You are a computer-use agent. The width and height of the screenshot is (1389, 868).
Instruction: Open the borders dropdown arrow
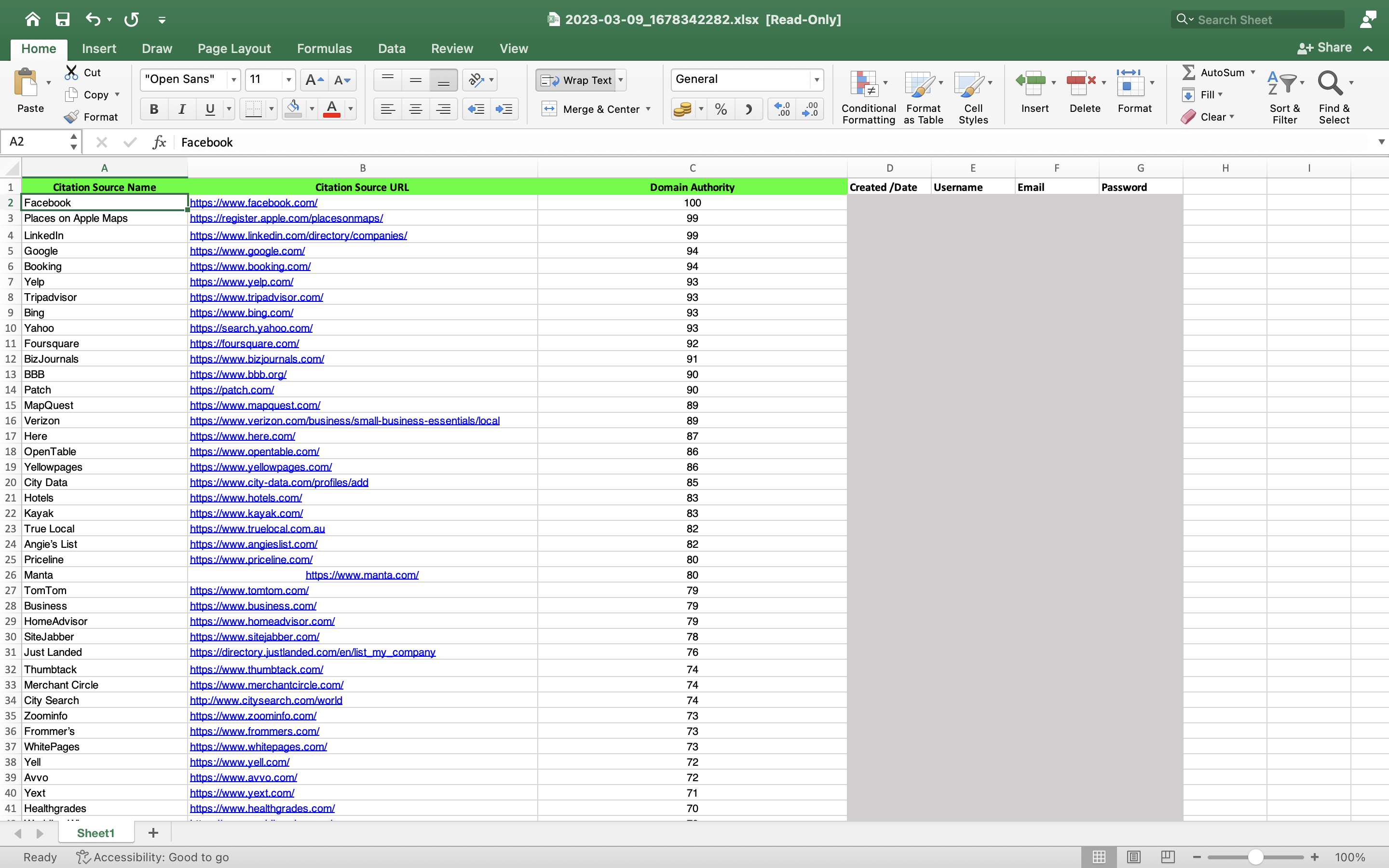(272, 109)
